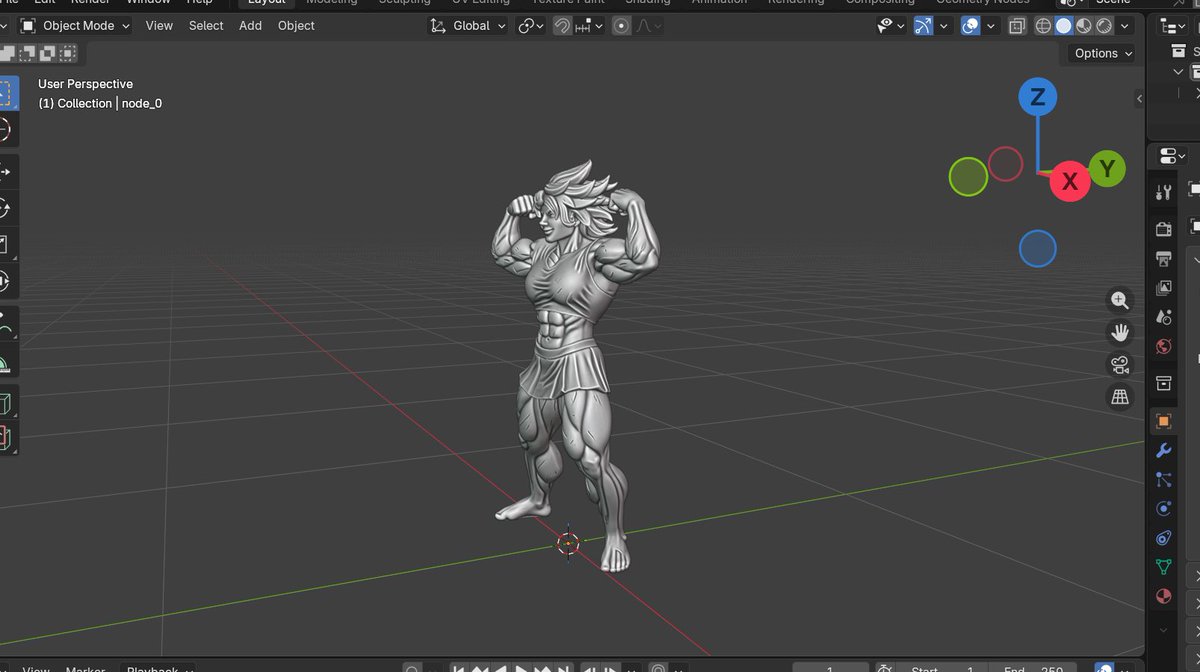Screen dimensions: 1200x672
Task: Open the snapping options dropdown
Action: pyautogui.click(x=590, y=26)
